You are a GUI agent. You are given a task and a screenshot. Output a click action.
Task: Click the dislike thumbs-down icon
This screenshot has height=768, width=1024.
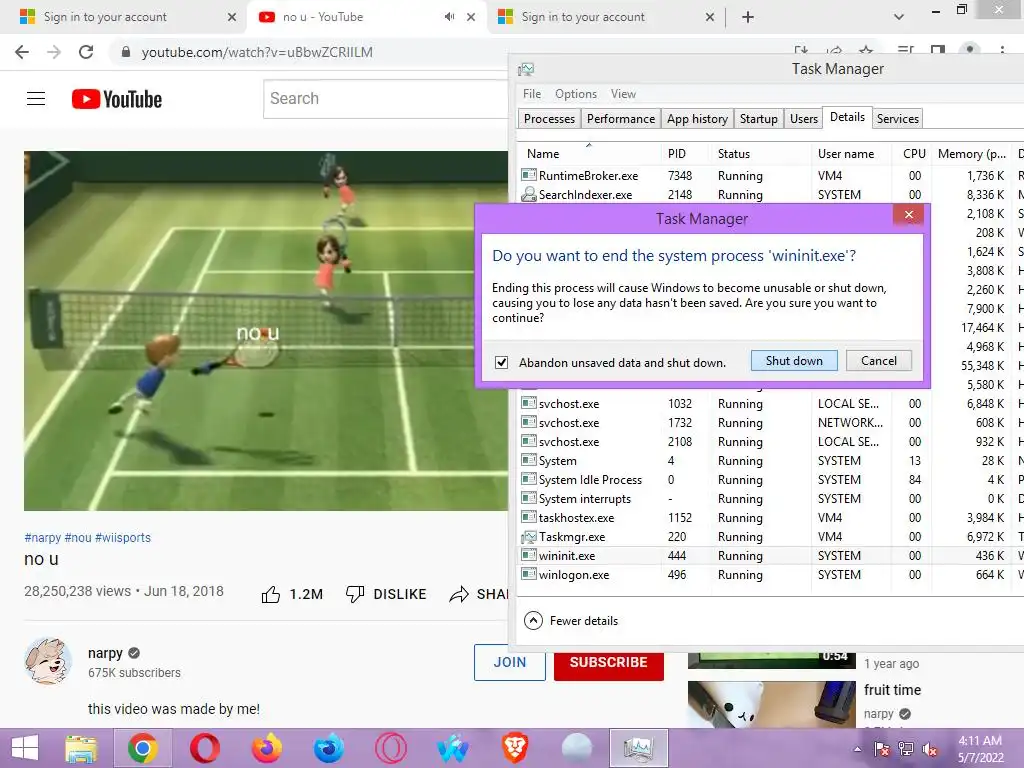pyautogui.click(x=355, y=594)
